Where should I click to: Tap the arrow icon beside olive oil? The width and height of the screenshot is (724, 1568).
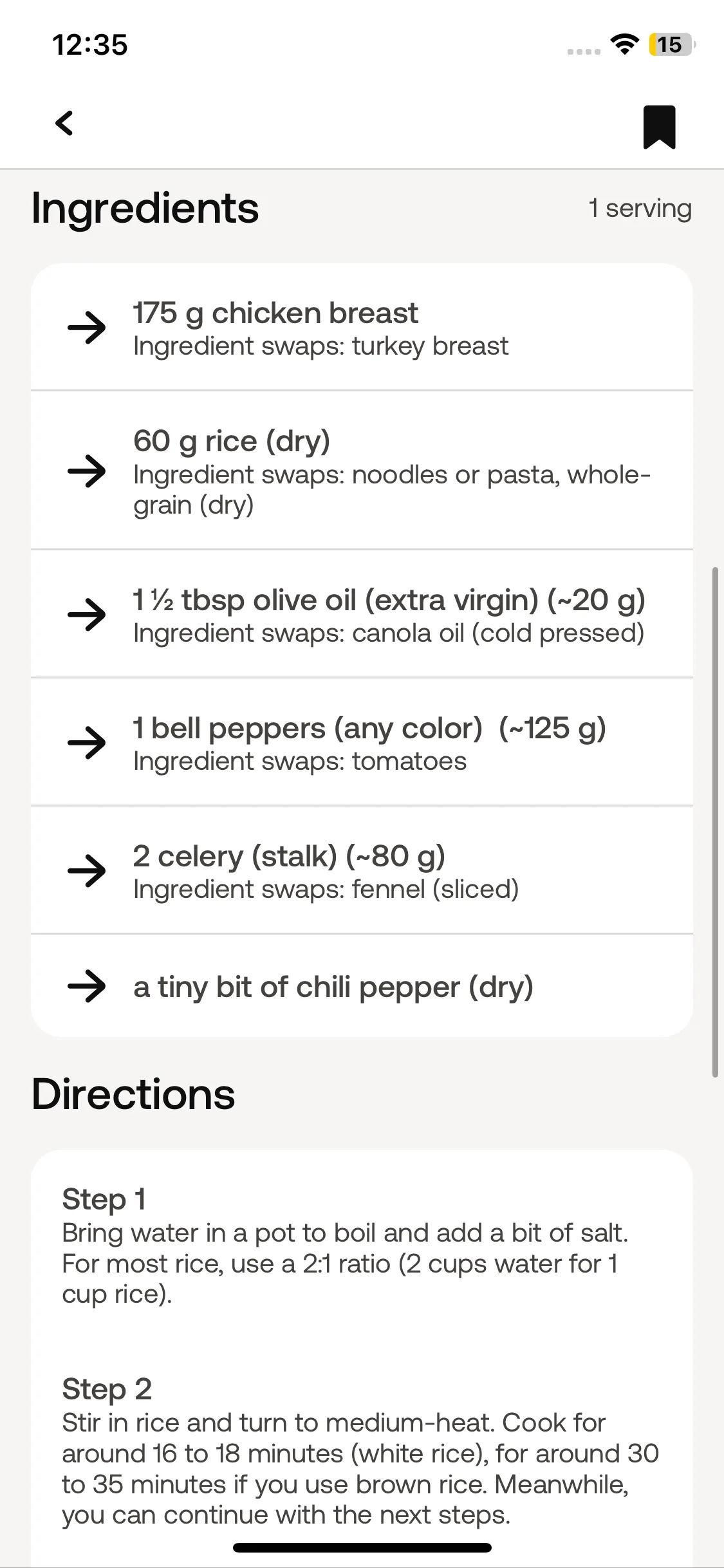coord(87,615)
